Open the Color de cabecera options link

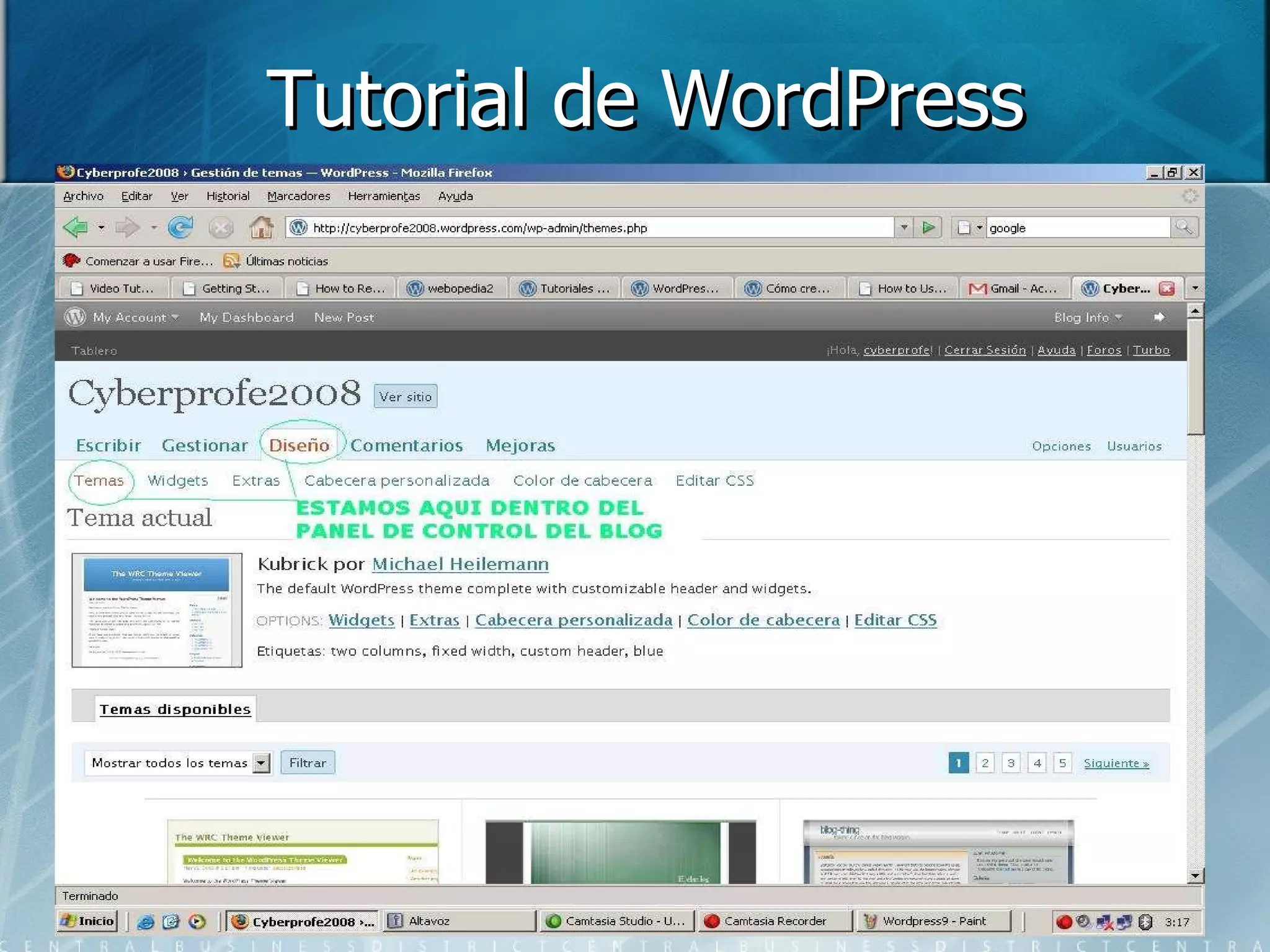click(763, 620)
